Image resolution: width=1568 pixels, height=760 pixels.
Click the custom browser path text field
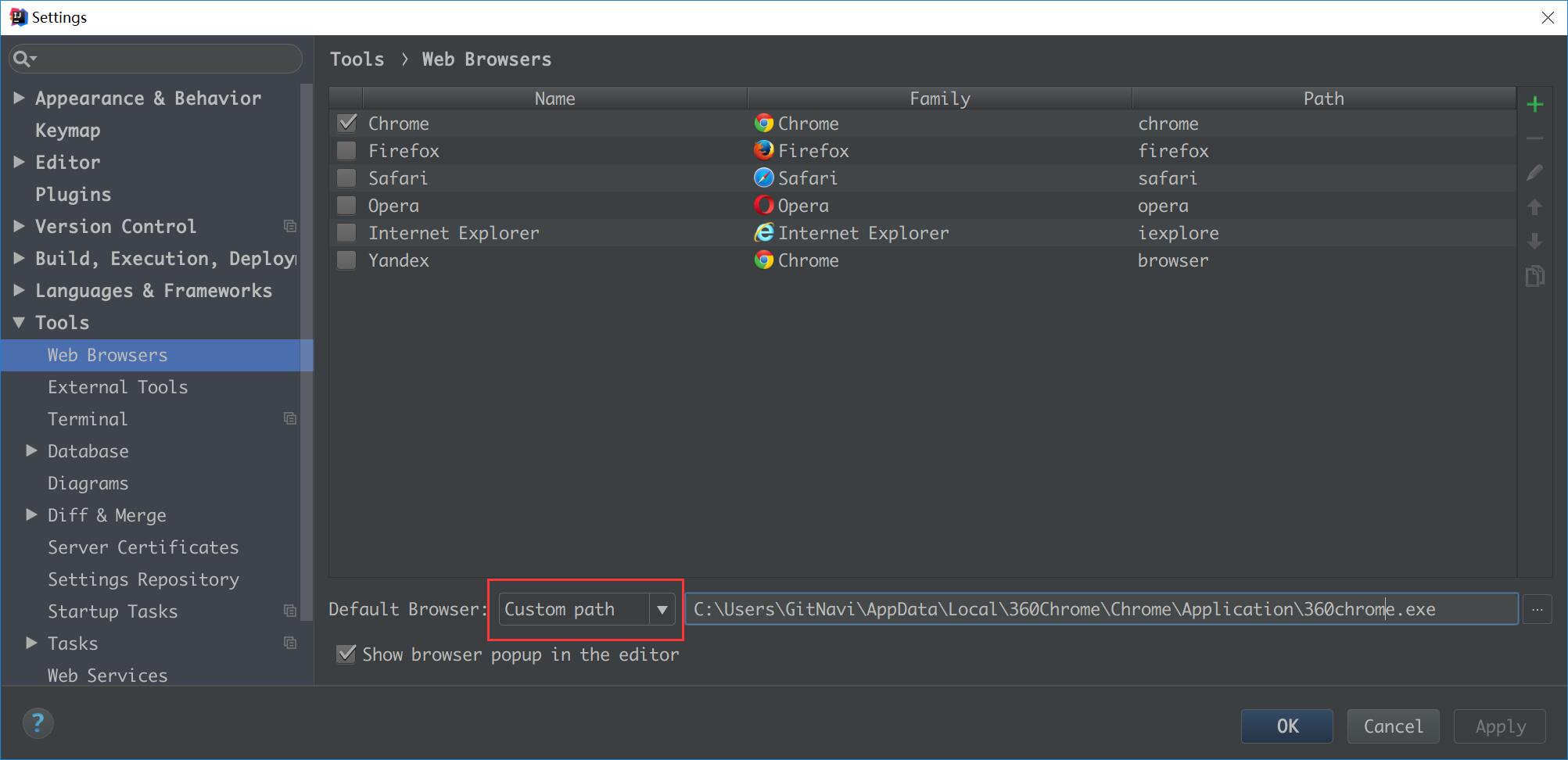click(1095, 610)
